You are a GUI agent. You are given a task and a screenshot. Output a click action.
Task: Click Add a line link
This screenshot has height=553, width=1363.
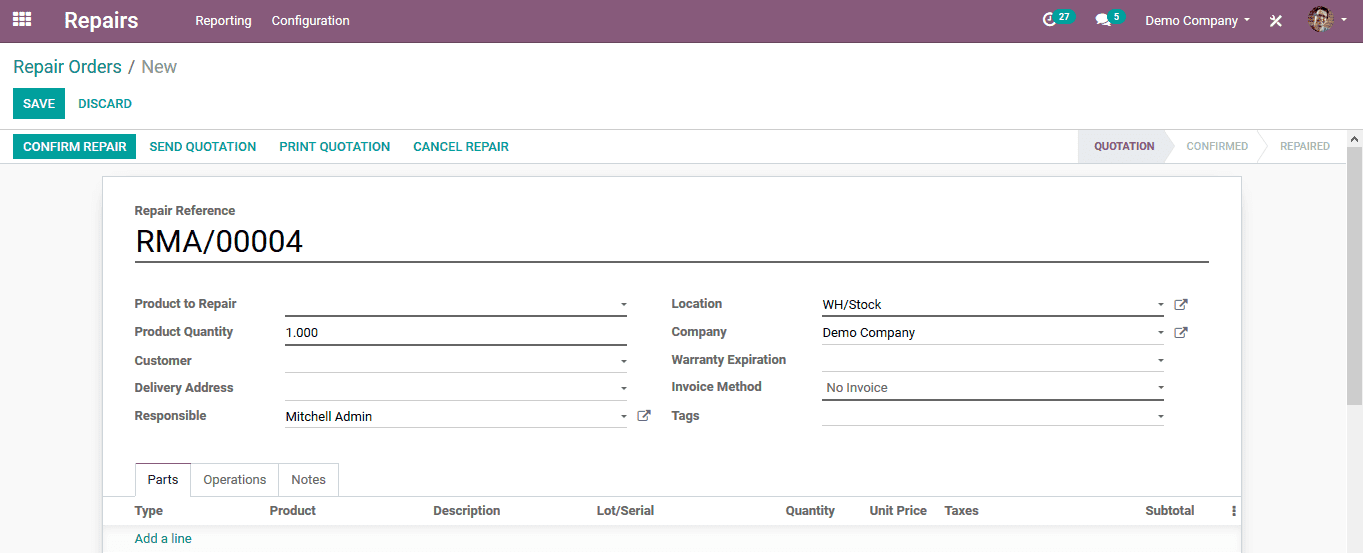coord(163,539)
